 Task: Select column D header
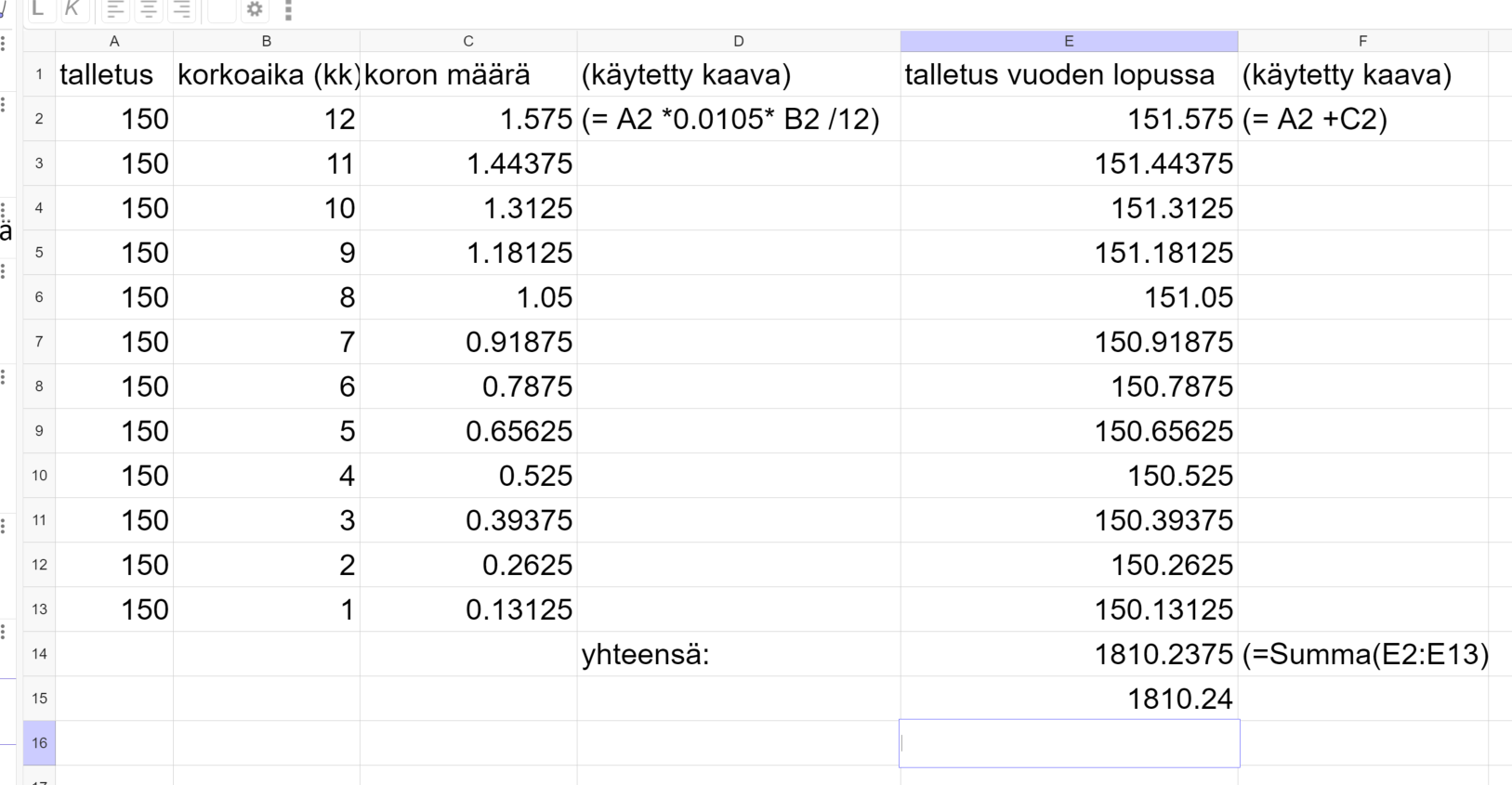[739, 41]
